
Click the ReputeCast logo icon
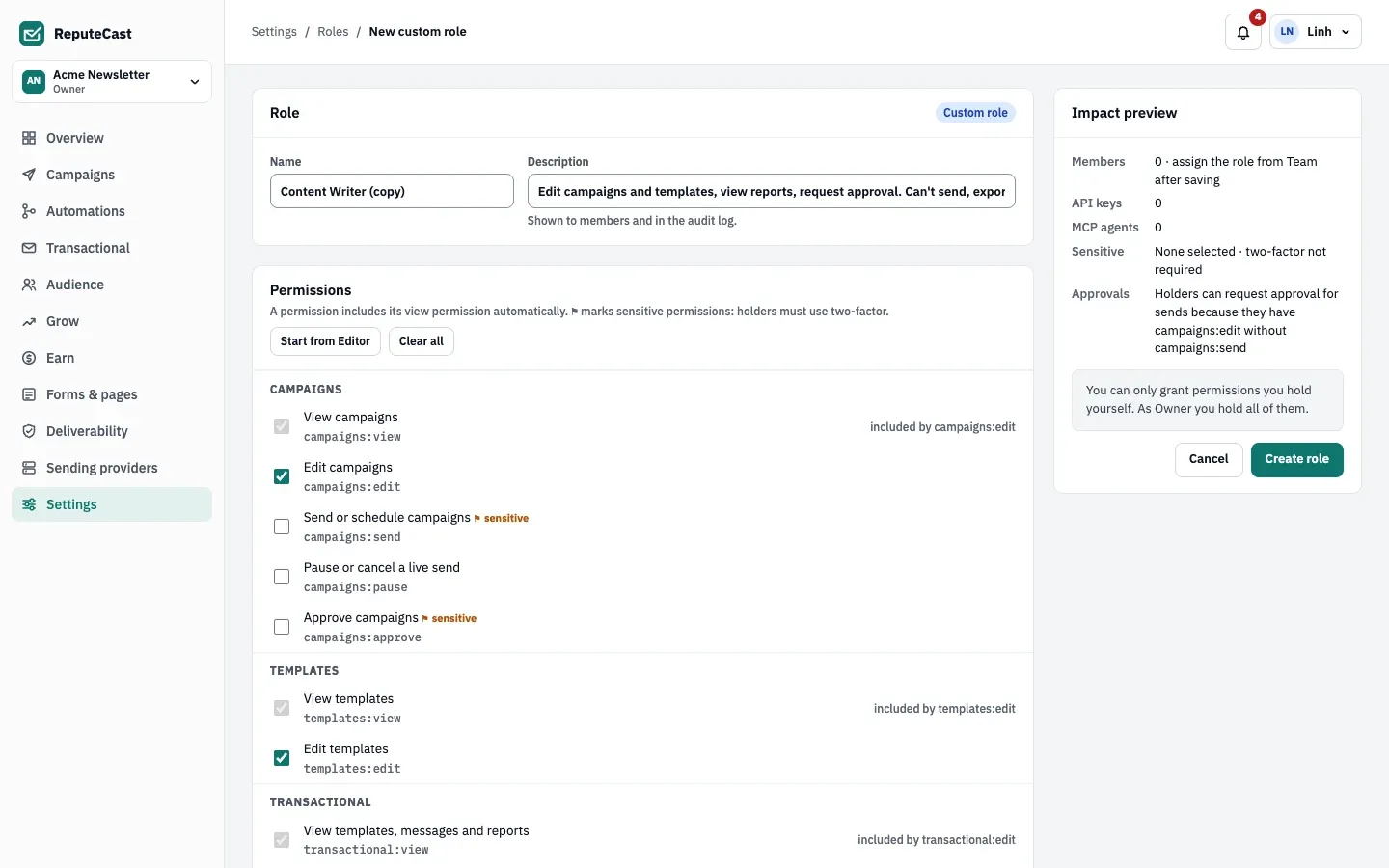pos(32,34)
